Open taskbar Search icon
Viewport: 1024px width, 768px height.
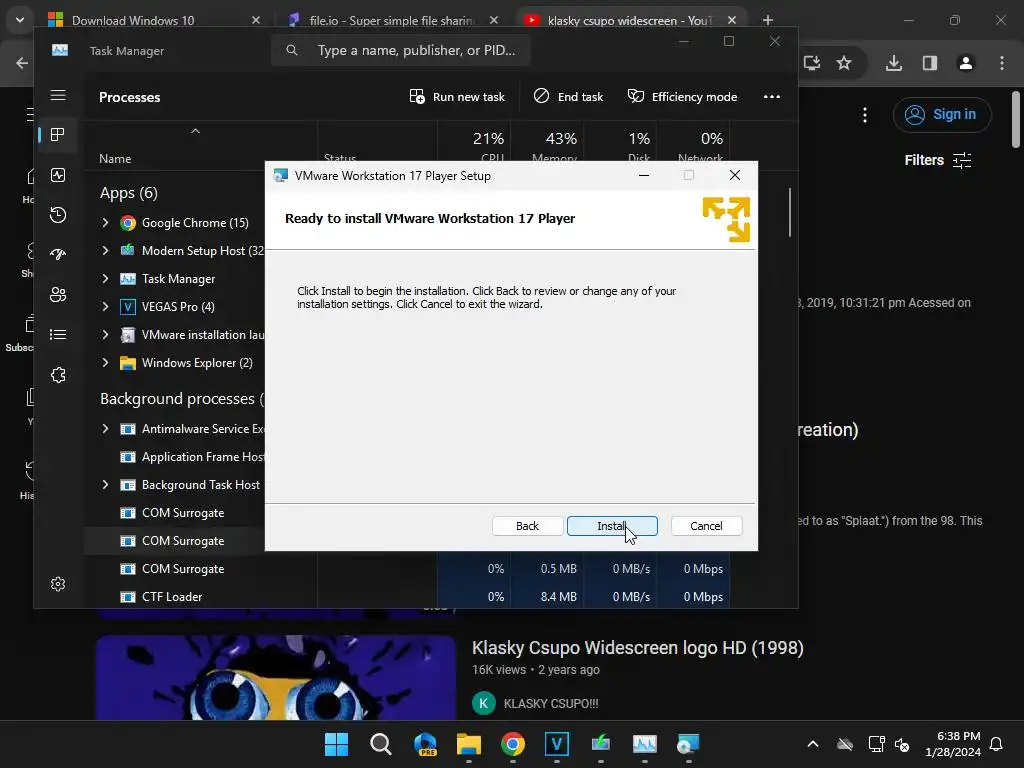381,744
